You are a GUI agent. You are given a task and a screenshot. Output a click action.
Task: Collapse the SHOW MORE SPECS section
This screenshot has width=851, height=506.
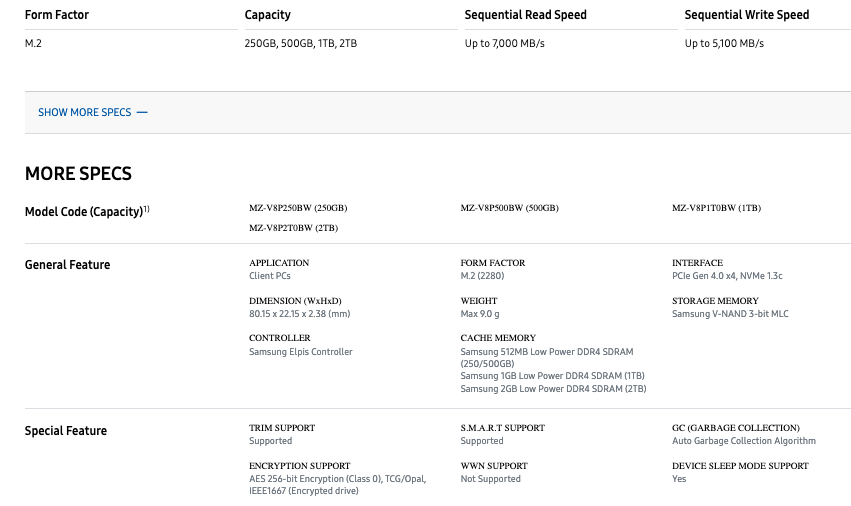92,112
